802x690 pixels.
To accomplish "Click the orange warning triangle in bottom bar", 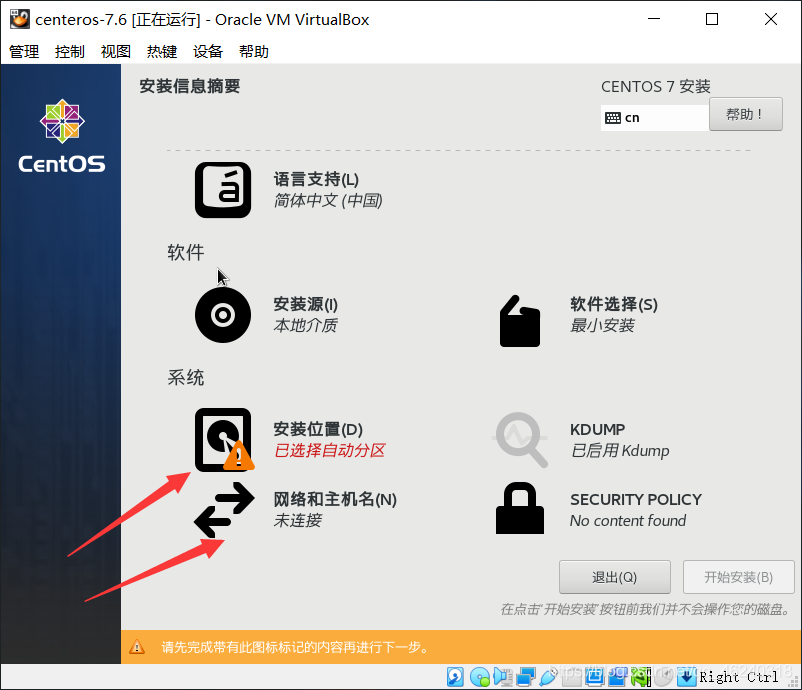I will 137,647.
